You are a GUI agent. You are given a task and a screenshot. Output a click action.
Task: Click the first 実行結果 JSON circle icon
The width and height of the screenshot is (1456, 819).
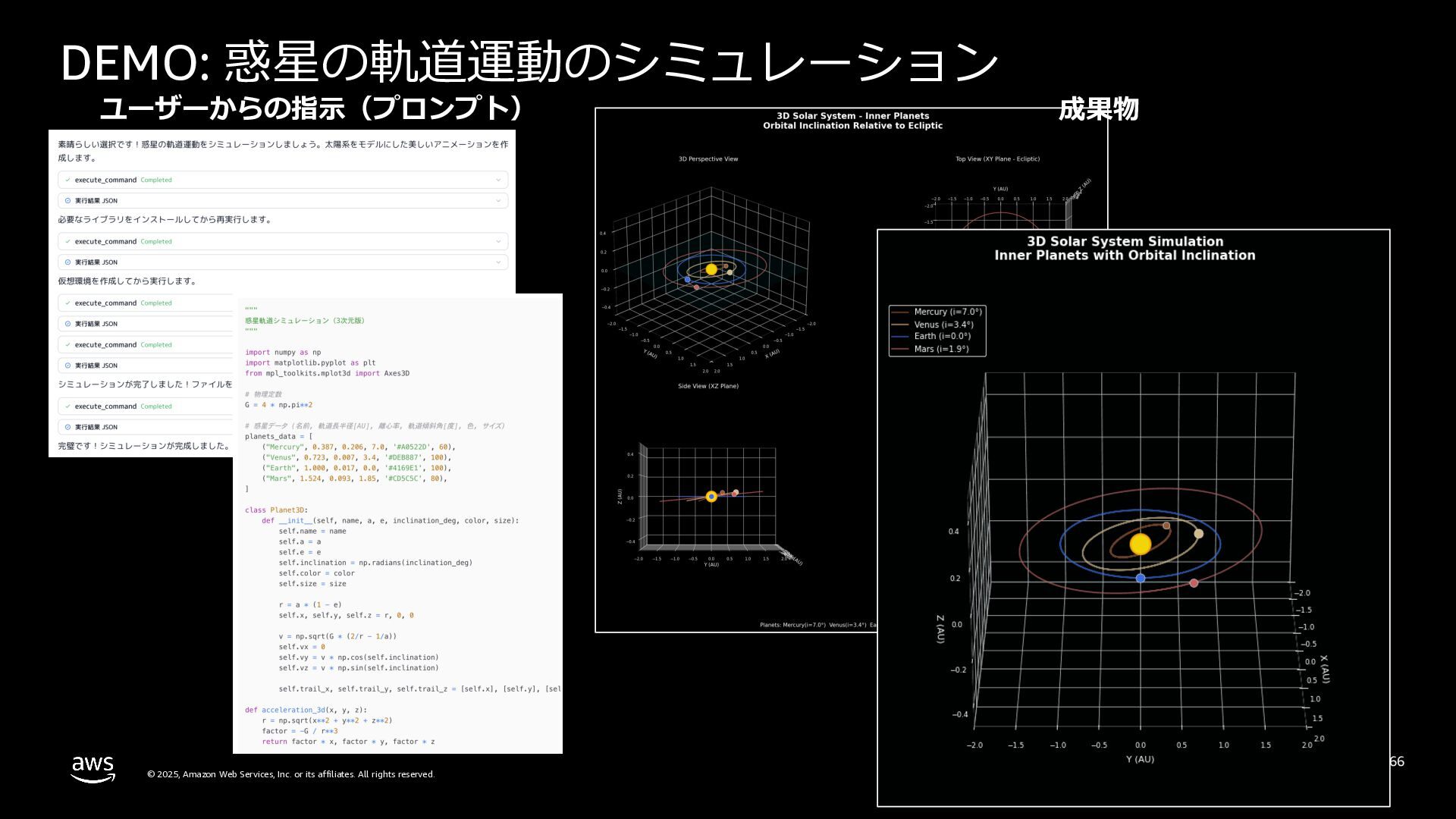[67, 201]
